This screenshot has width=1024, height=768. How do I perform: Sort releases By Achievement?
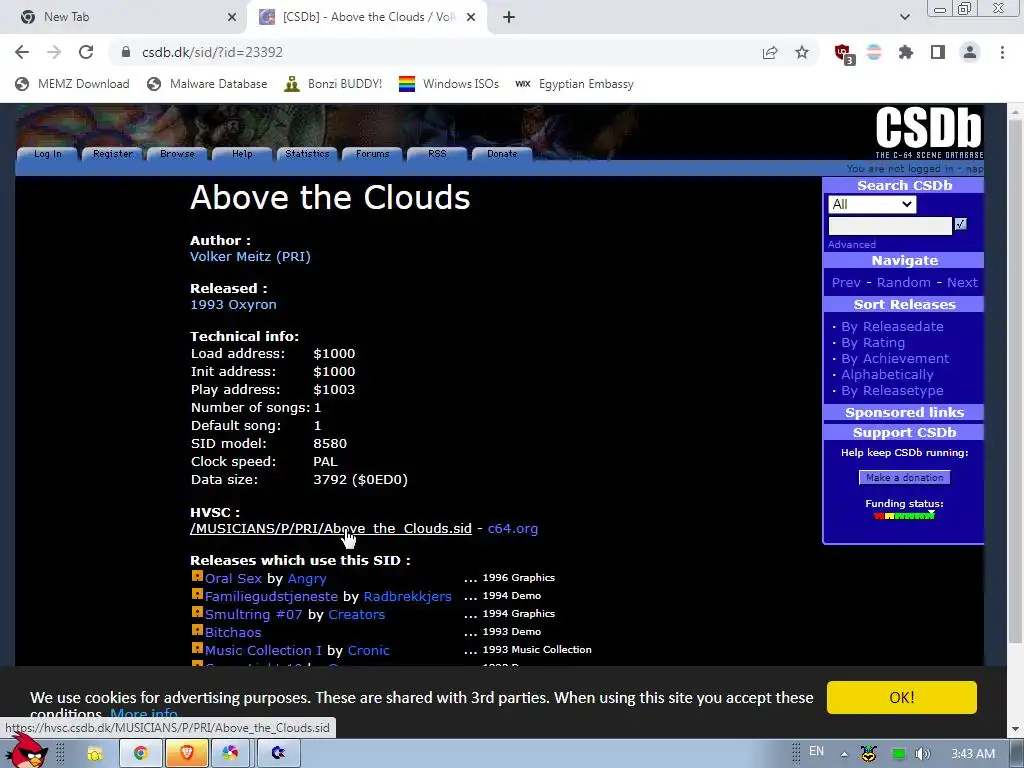895,359
